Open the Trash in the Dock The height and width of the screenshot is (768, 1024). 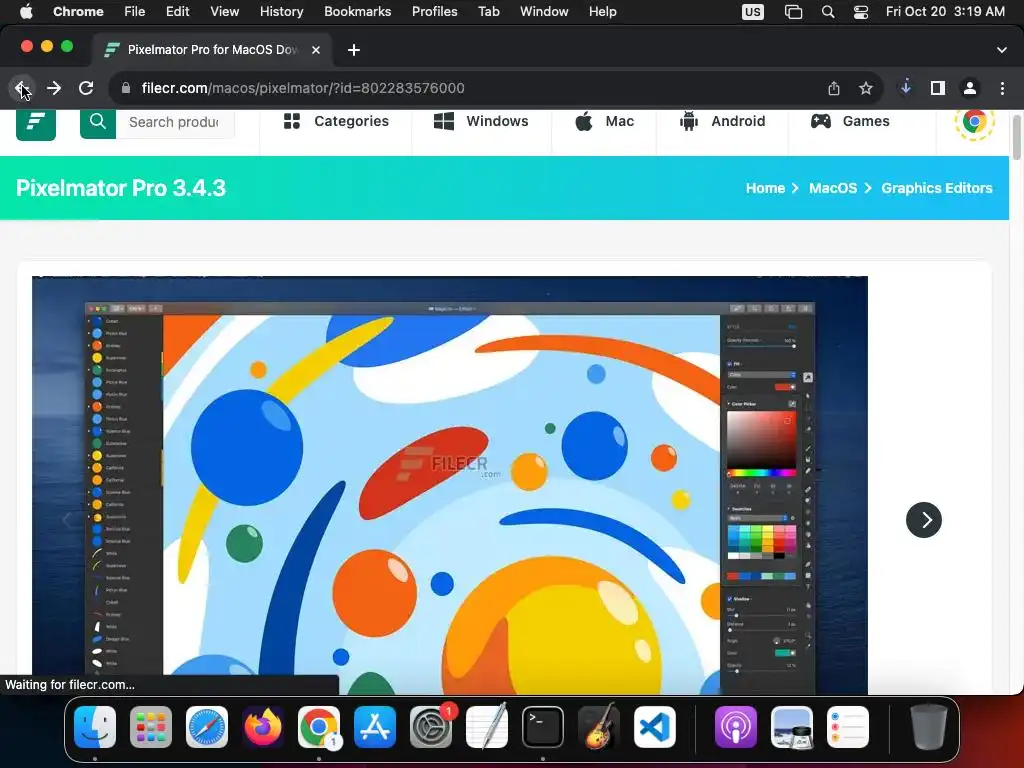929,727
